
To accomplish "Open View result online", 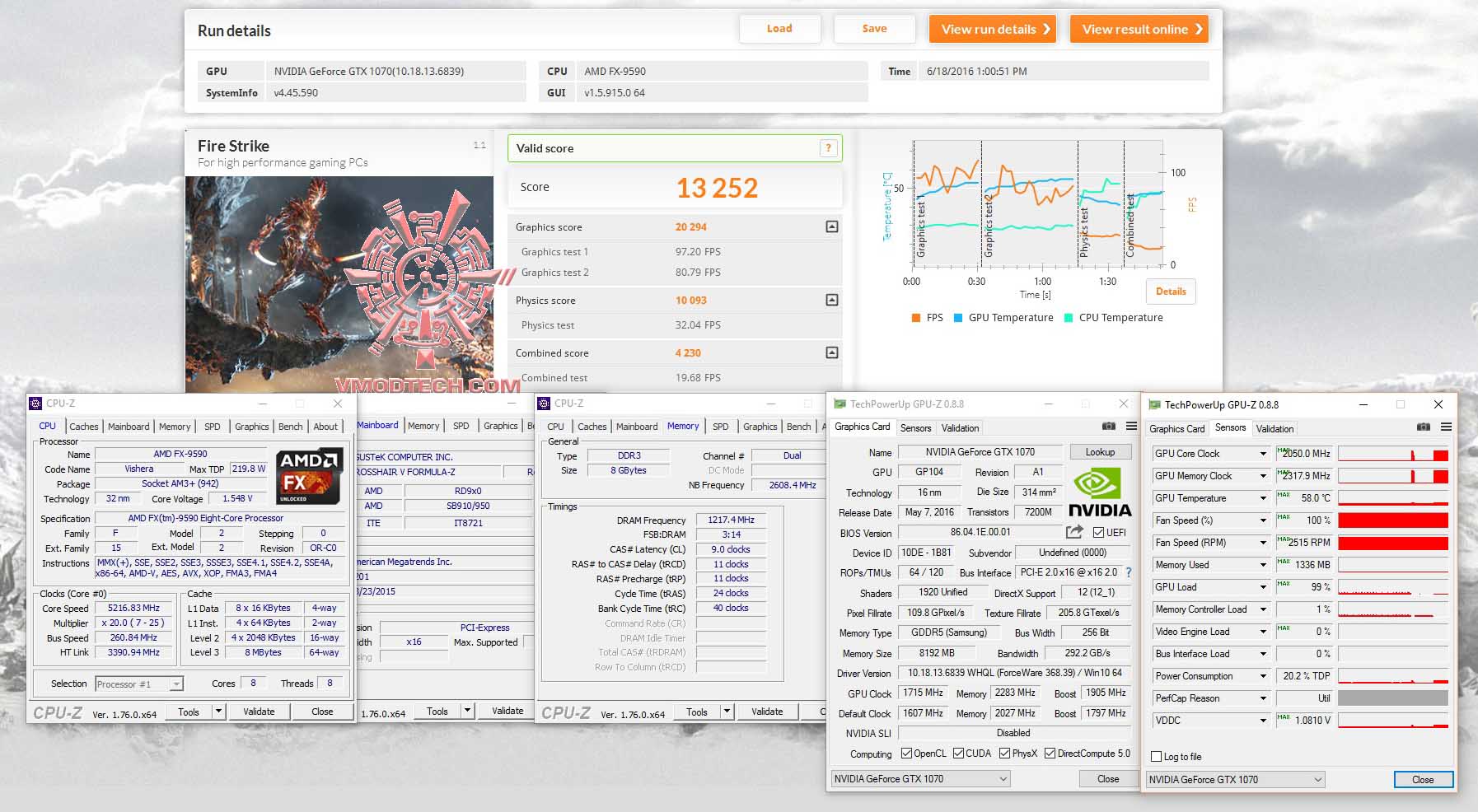I will [1139, 29].
